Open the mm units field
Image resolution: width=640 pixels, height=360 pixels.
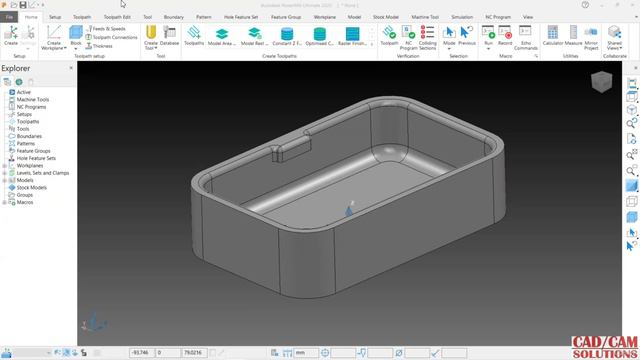pos(306,353)
